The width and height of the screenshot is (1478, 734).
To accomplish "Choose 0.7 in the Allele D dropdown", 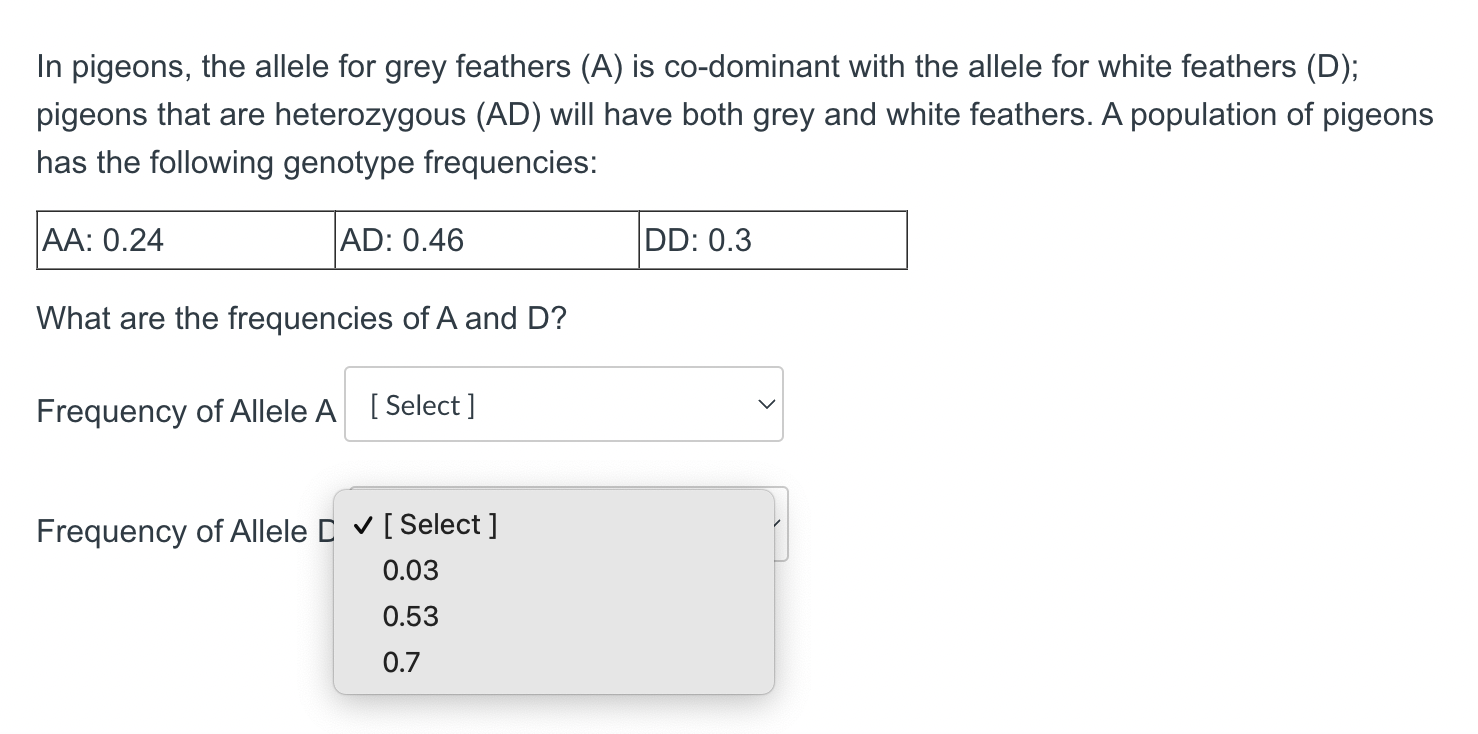I will click(403, 662).
